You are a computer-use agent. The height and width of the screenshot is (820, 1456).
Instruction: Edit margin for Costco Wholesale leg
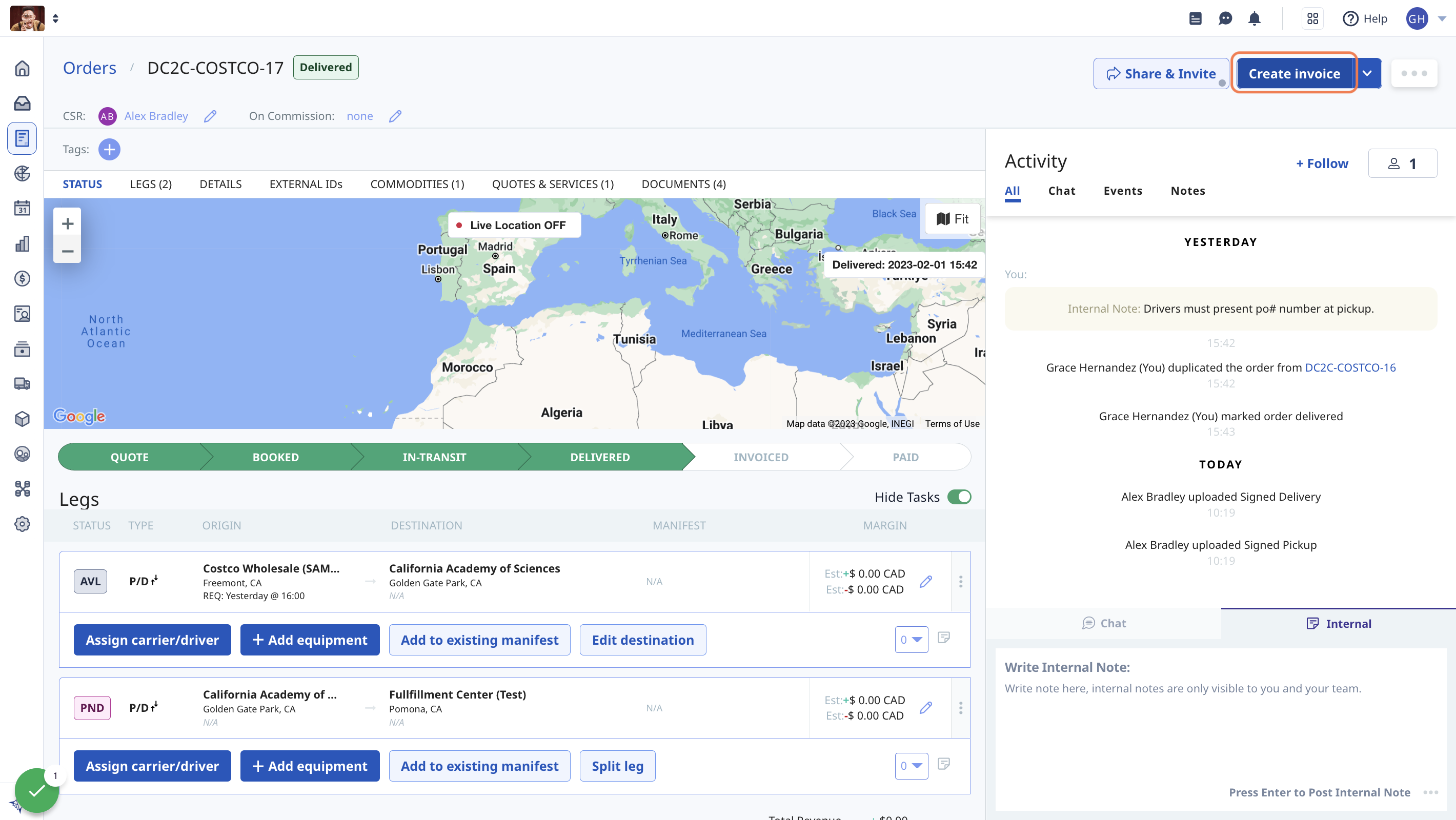[926, 582]
